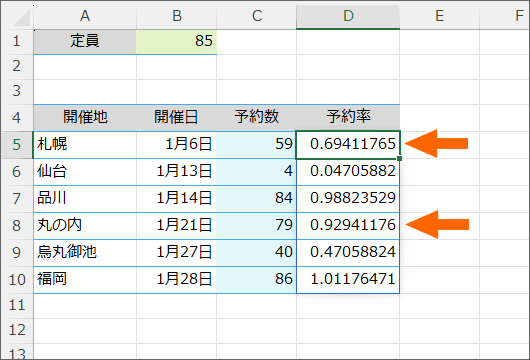Click reservation count 79

coord(257,226)
